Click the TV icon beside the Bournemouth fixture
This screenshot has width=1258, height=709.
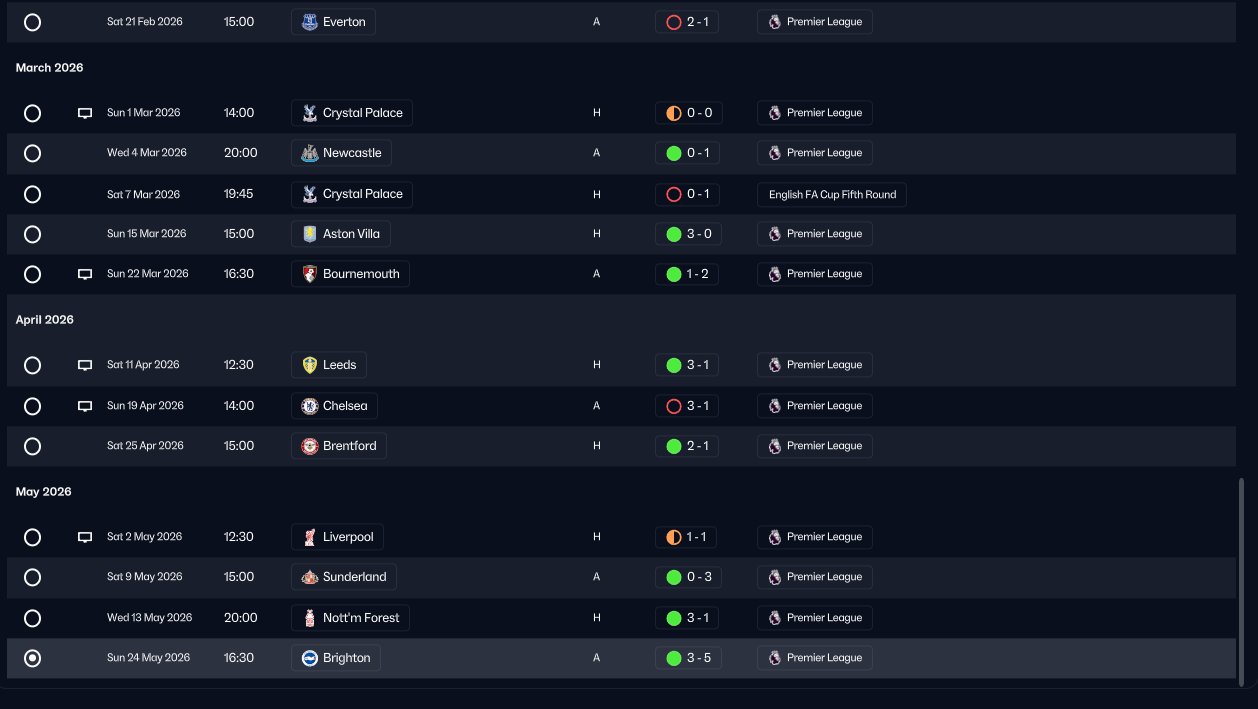pyautogui.click(x=85, y=274)
